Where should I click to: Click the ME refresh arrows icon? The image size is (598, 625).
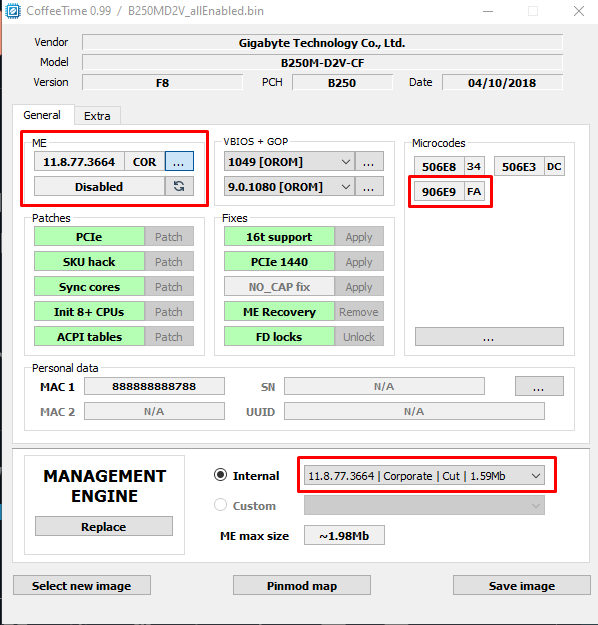click(x=179, y=186)
